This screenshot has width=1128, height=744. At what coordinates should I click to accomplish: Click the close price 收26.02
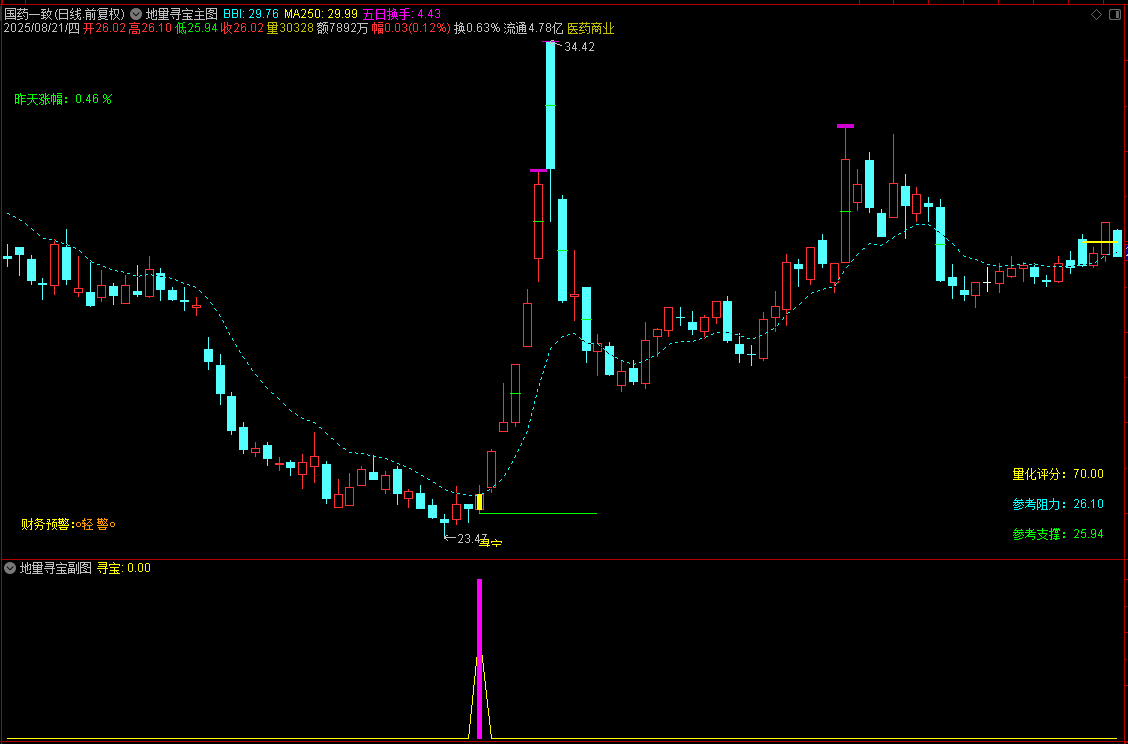[x=242, y=29]
